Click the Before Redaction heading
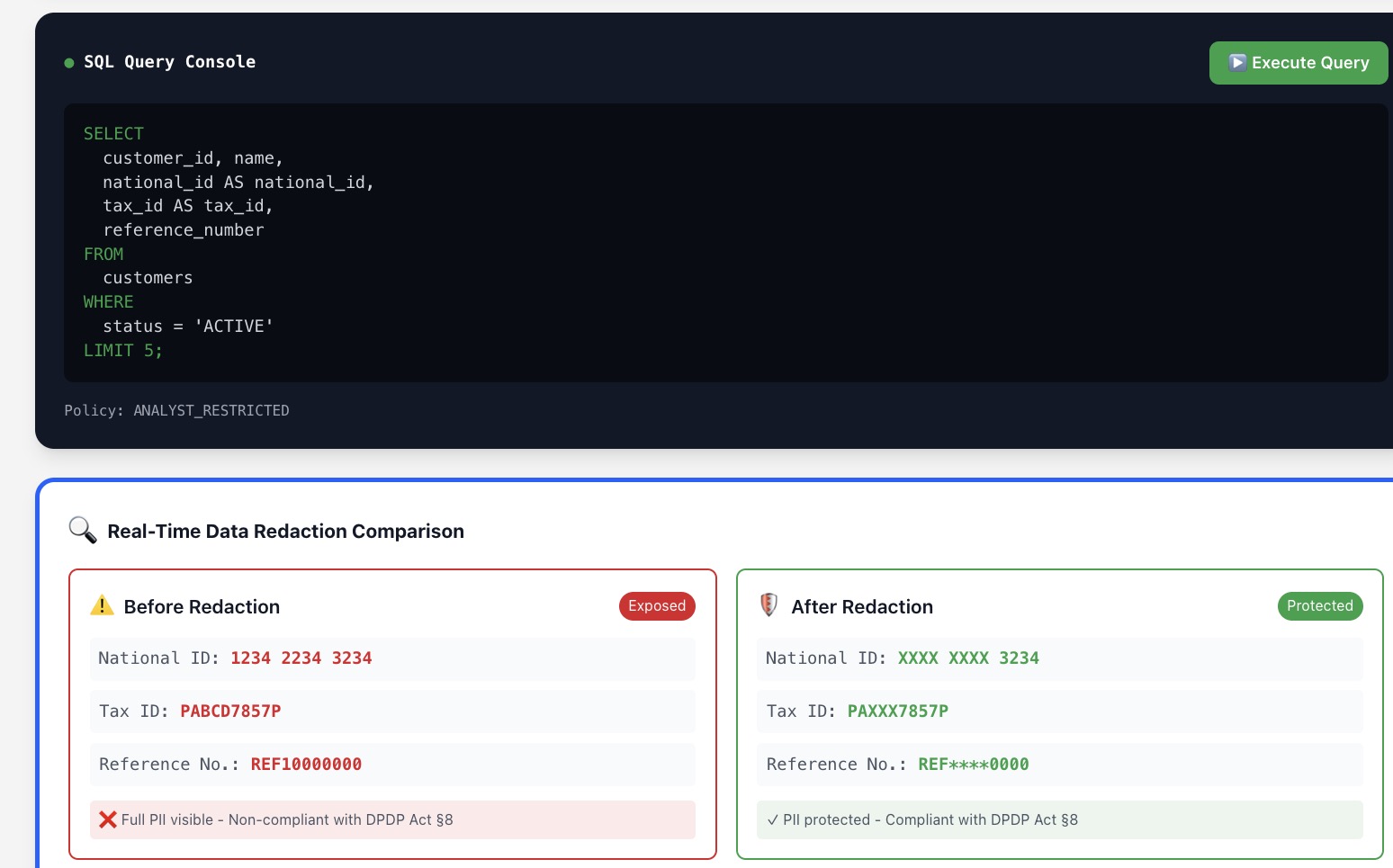Screen dimensions: 1393x868 tap(202, 606)
